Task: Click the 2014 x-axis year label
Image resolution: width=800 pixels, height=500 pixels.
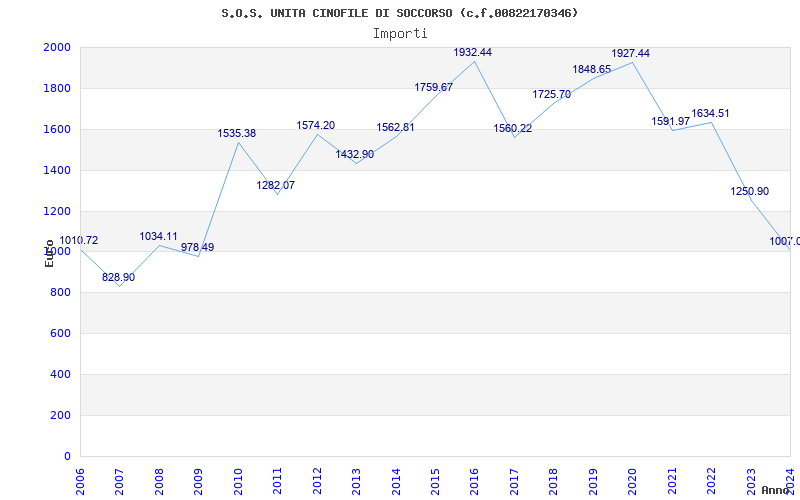Action: [x=396, y=482]
